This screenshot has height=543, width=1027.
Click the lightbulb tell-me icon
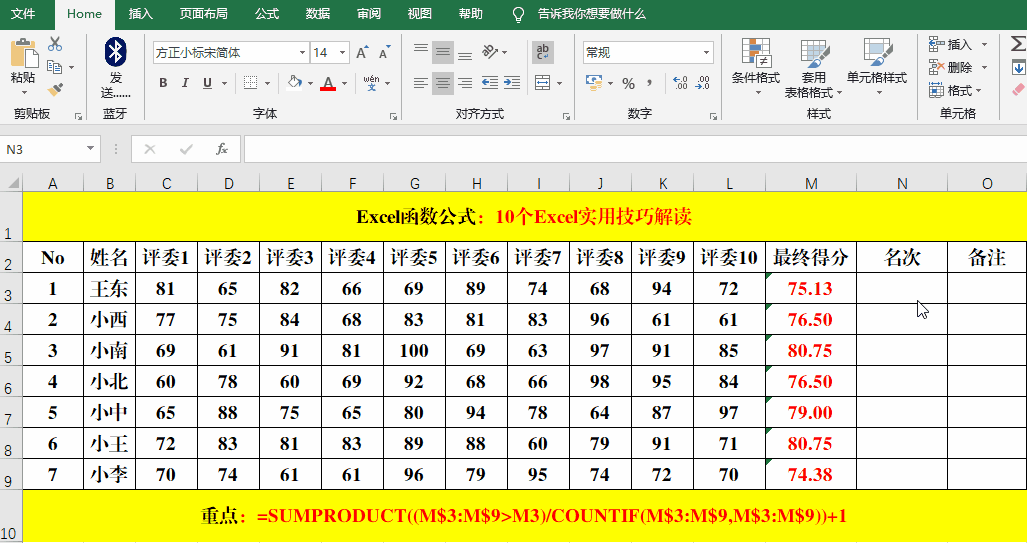pos(518,14)
